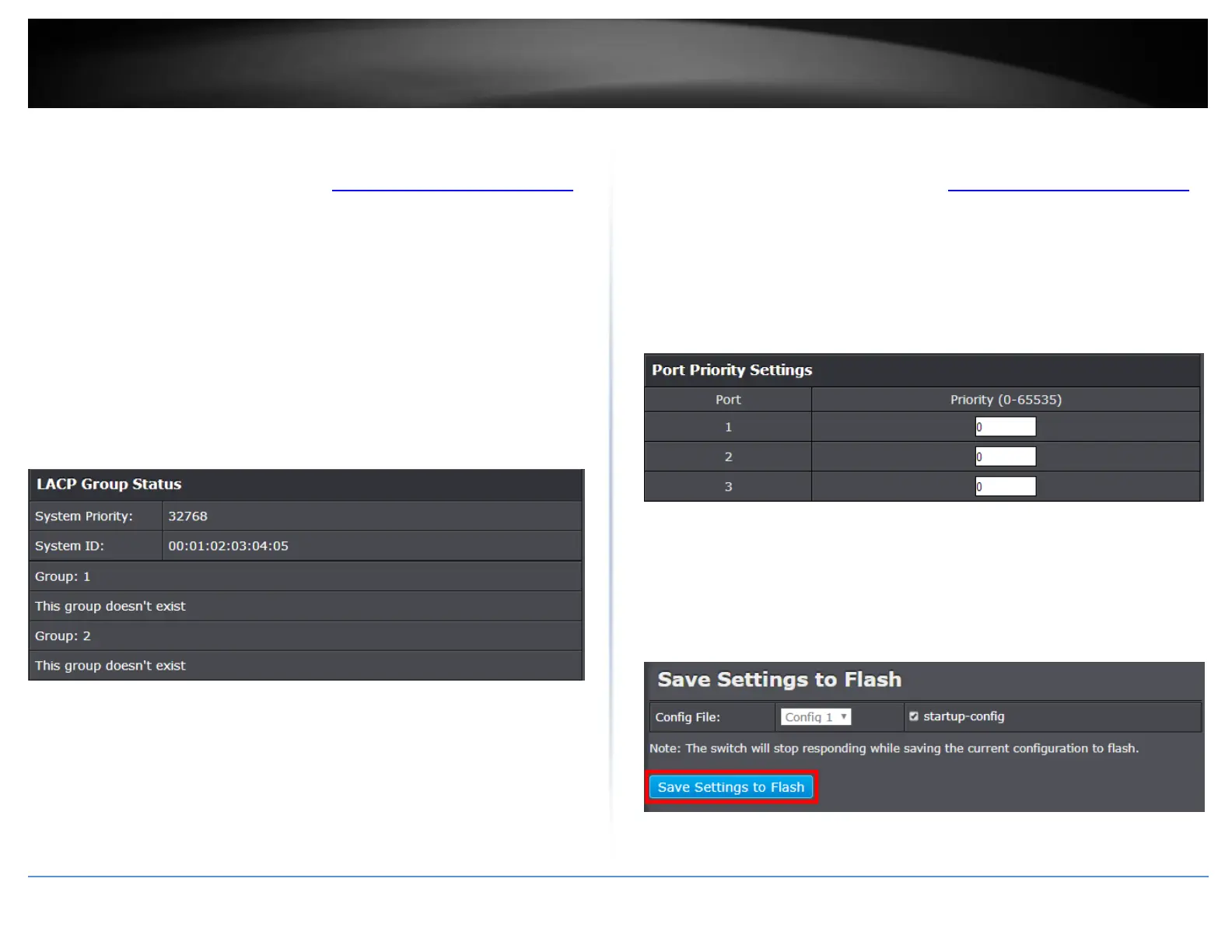Click the 'Port' column header
The width and height of the screenshot is (1232, 952).
pyautogui.click(x=728, y=400)
